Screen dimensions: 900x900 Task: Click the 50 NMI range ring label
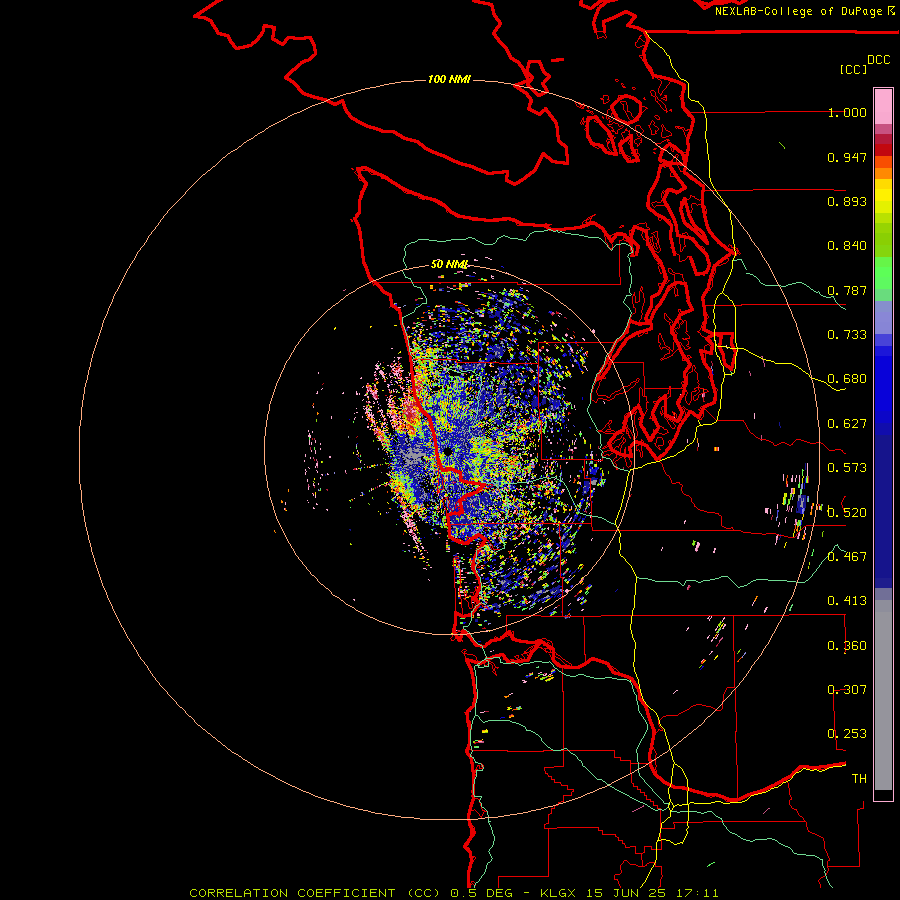coord(449,264)
